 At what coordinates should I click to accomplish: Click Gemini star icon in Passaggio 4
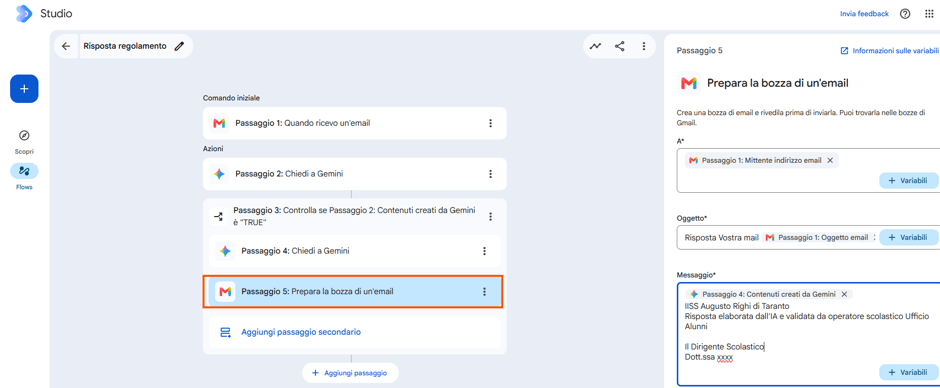coord(225,251)
